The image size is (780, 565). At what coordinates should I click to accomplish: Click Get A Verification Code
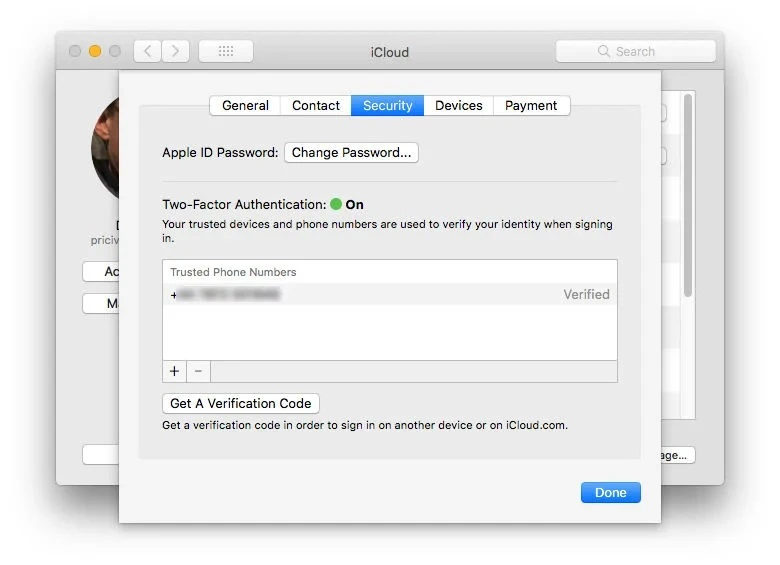coord(241,403)
